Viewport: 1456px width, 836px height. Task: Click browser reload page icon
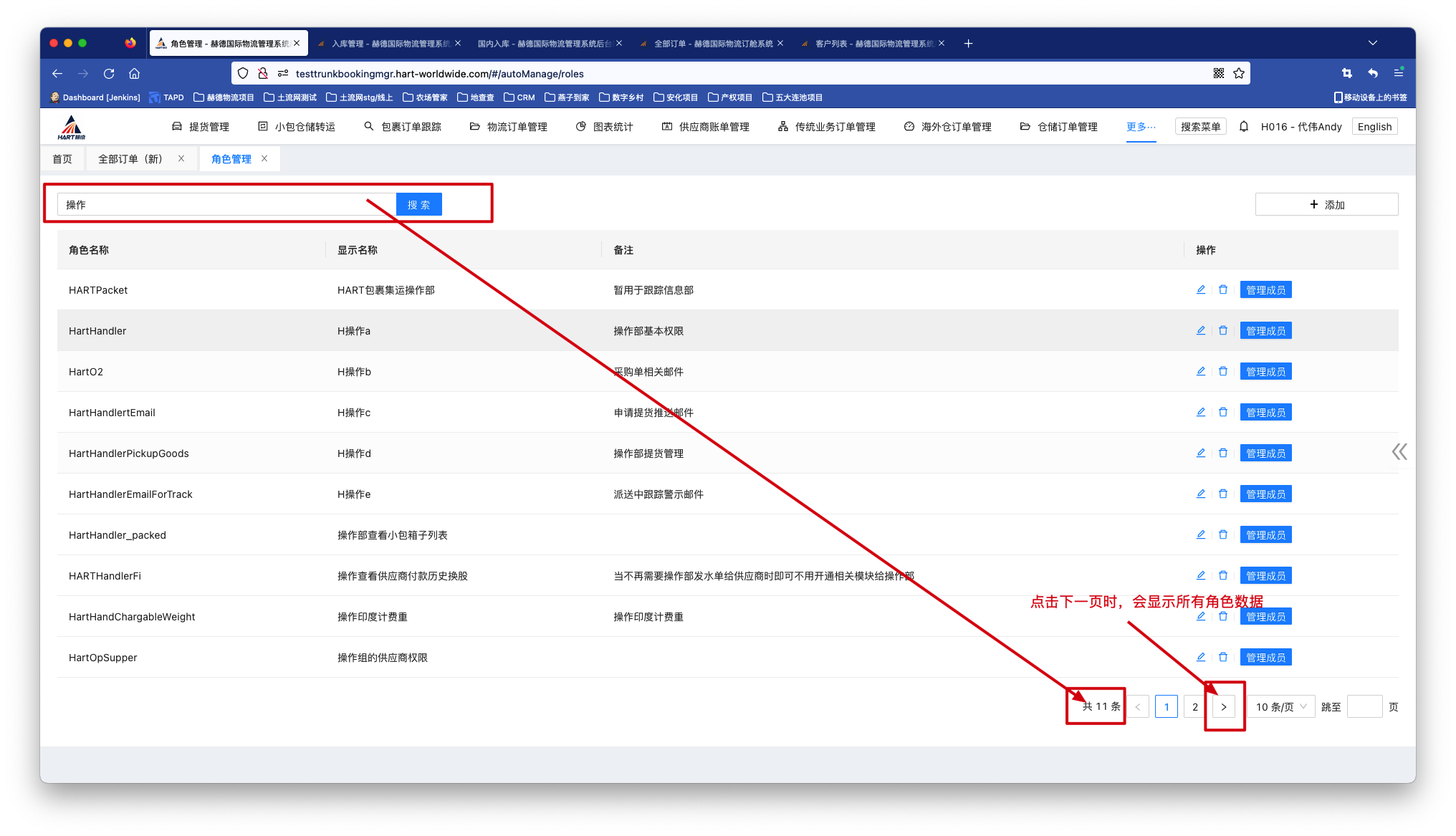(109, 73)
